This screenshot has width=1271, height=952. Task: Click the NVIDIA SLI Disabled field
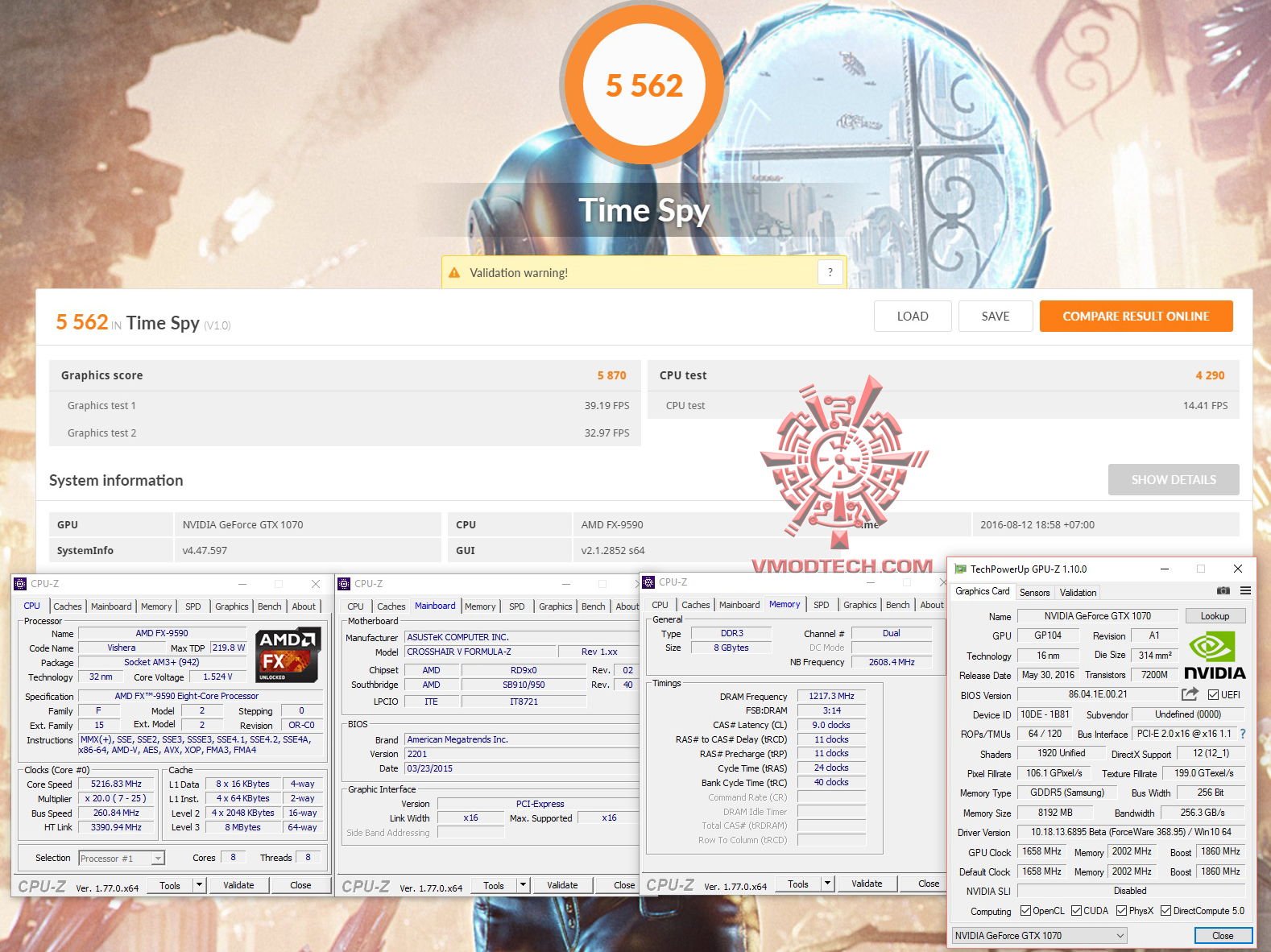pos(1131,891)
